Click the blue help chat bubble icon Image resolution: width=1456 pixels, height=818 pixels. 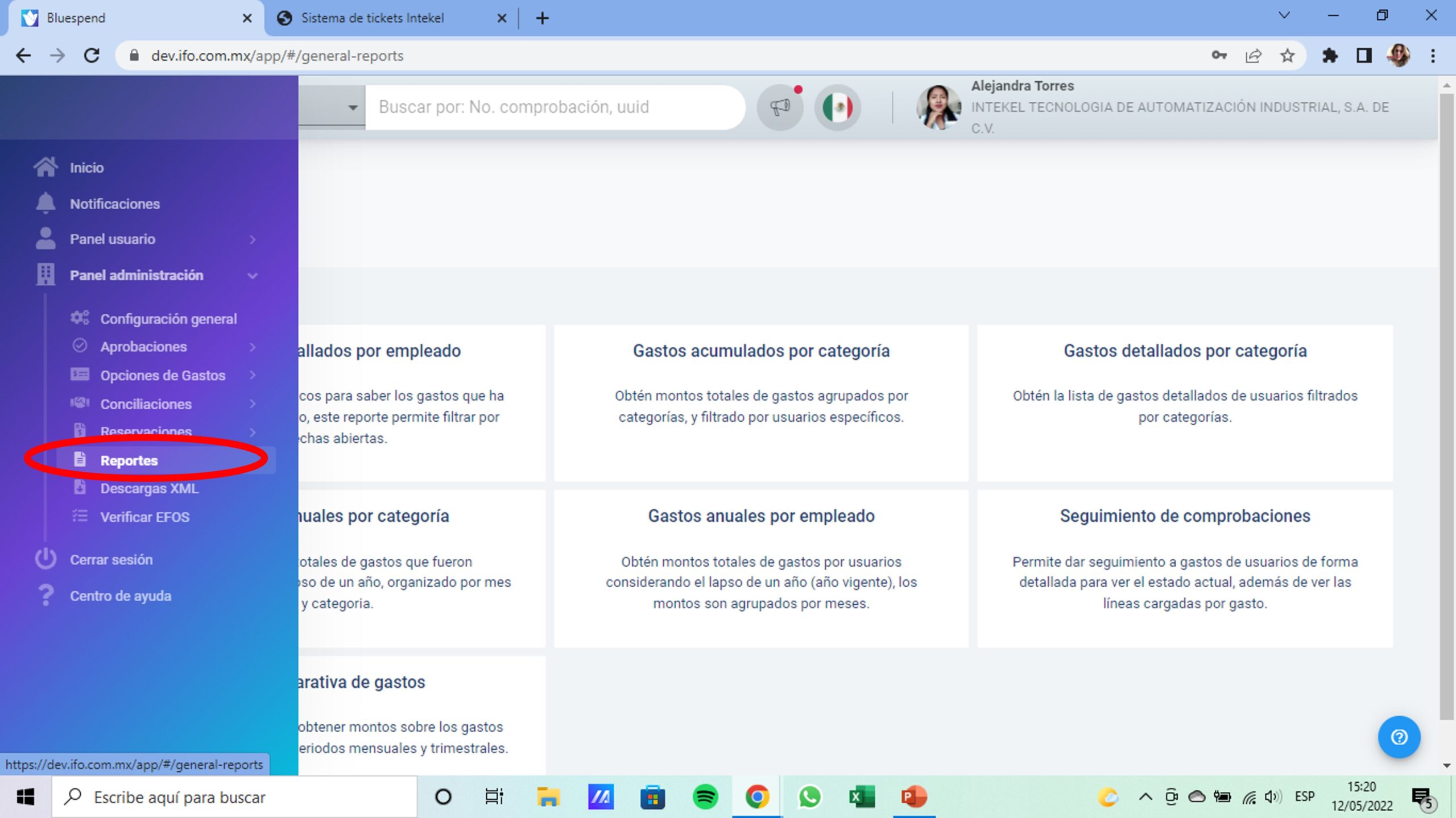tap(1399, 737)
